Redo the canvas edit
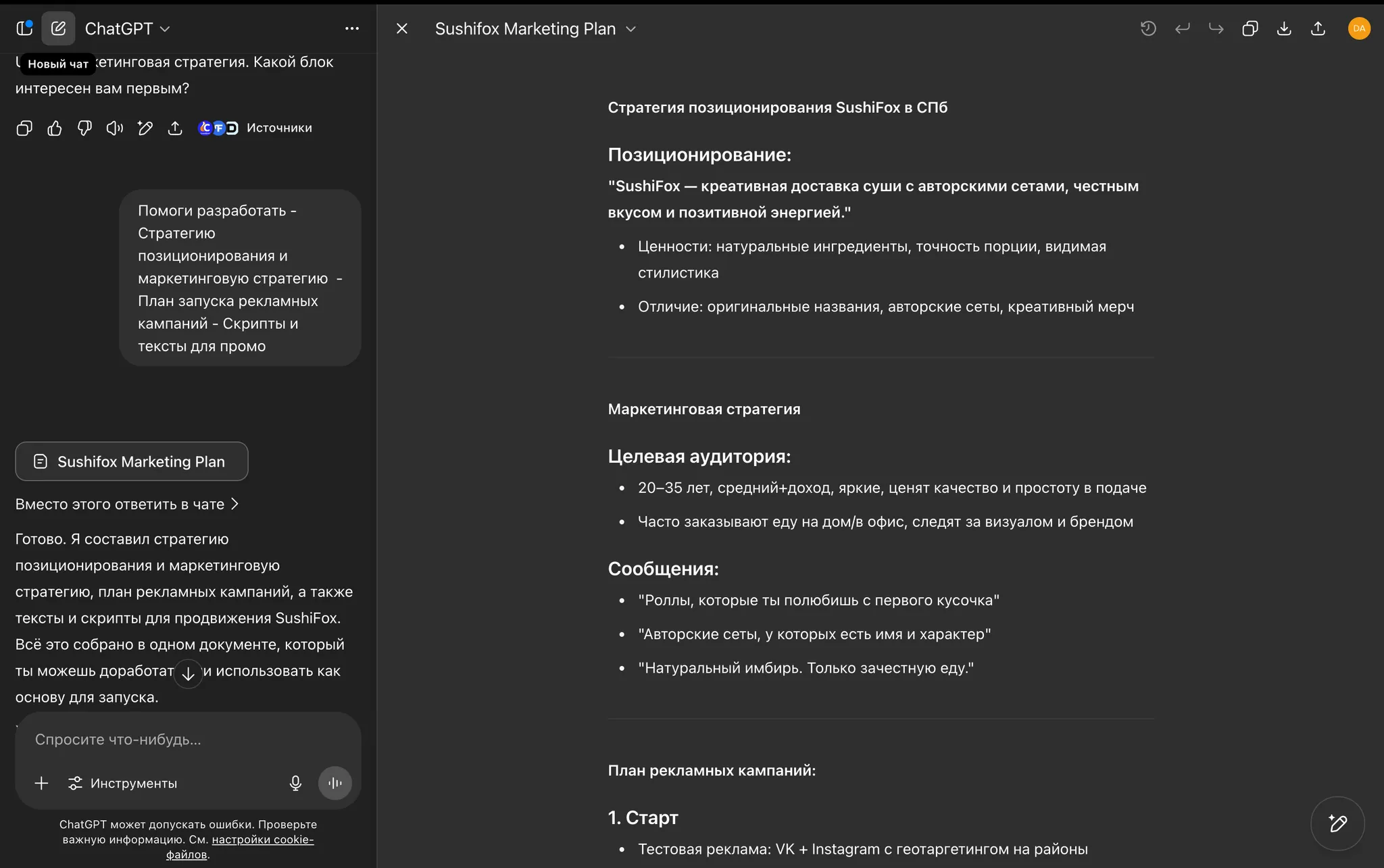The height and width of the screenshot is (868, 1384). (x=1216, y=28)
